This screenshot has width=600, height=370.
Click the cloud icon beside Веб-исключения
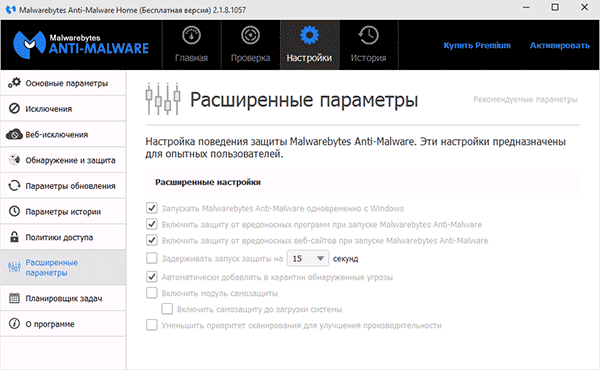click(14, 134)
